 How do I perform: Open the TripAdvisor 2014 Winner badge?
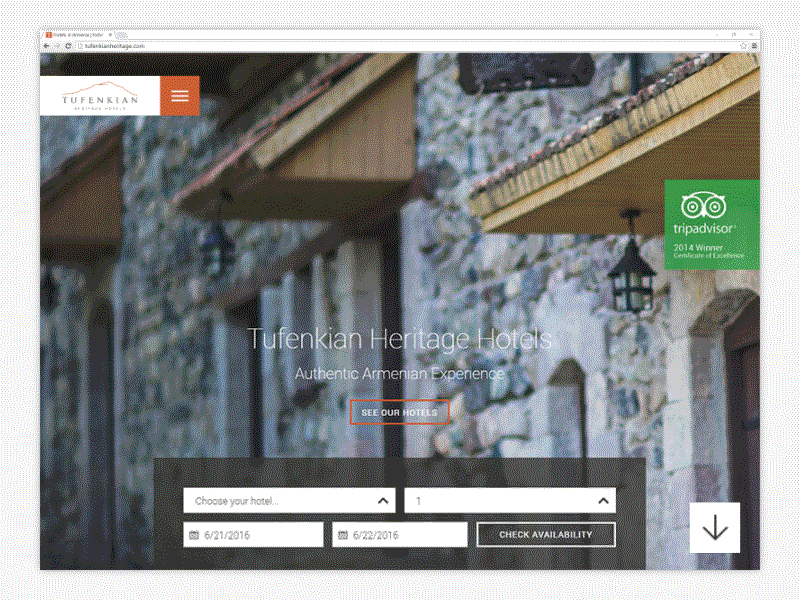click(712, 224)
